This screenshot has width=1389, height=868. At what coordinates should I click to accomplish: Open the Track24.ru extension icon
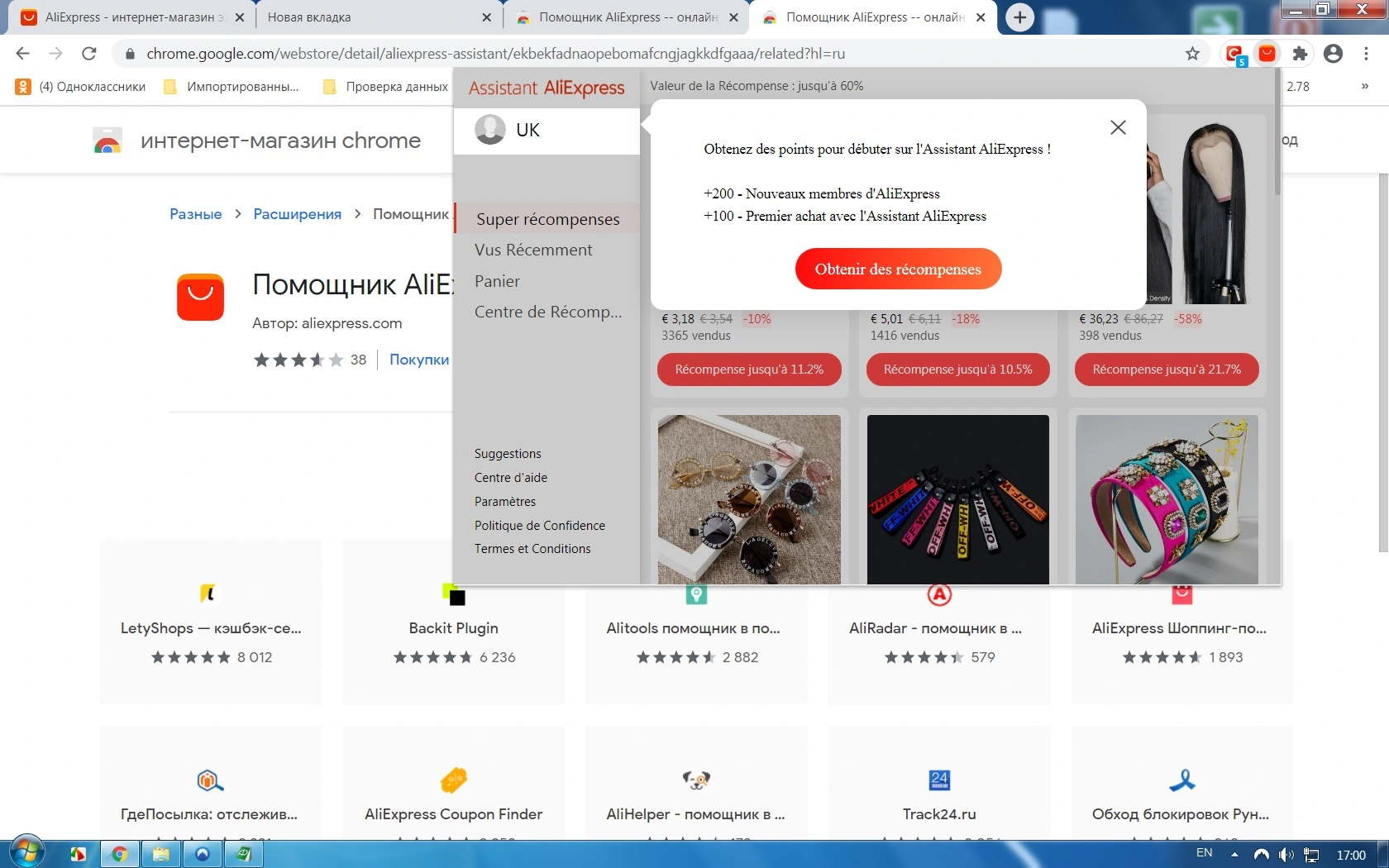pos(939,780)
